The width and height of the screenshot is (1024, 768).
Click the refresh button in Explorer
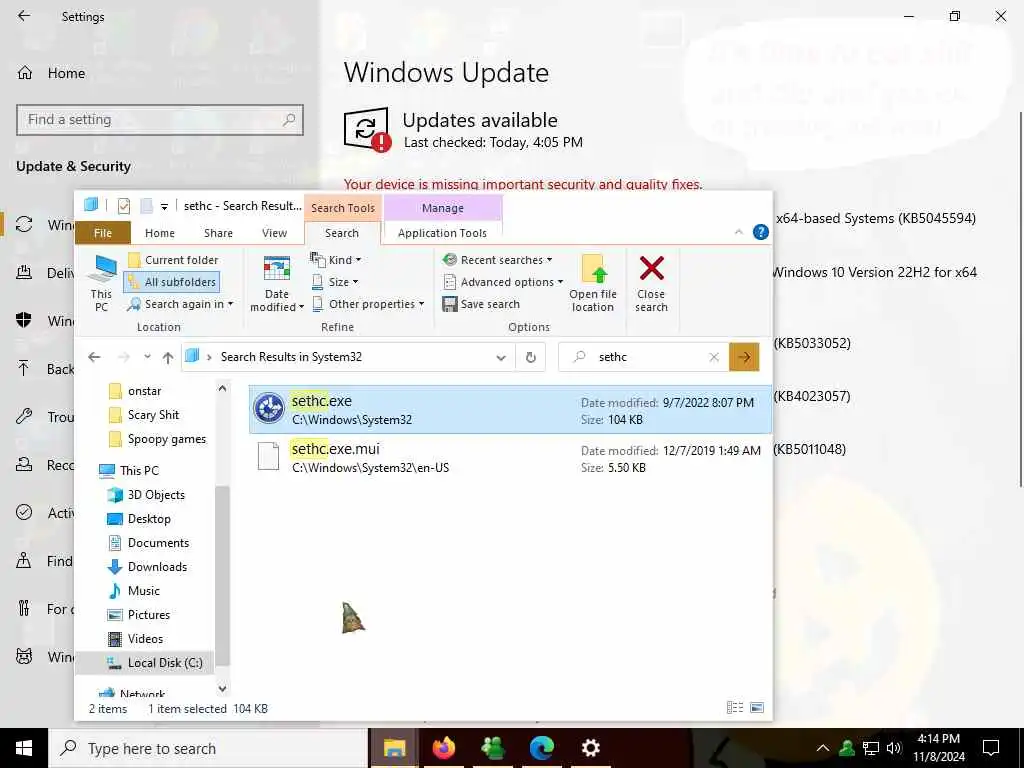coord(531,357)
